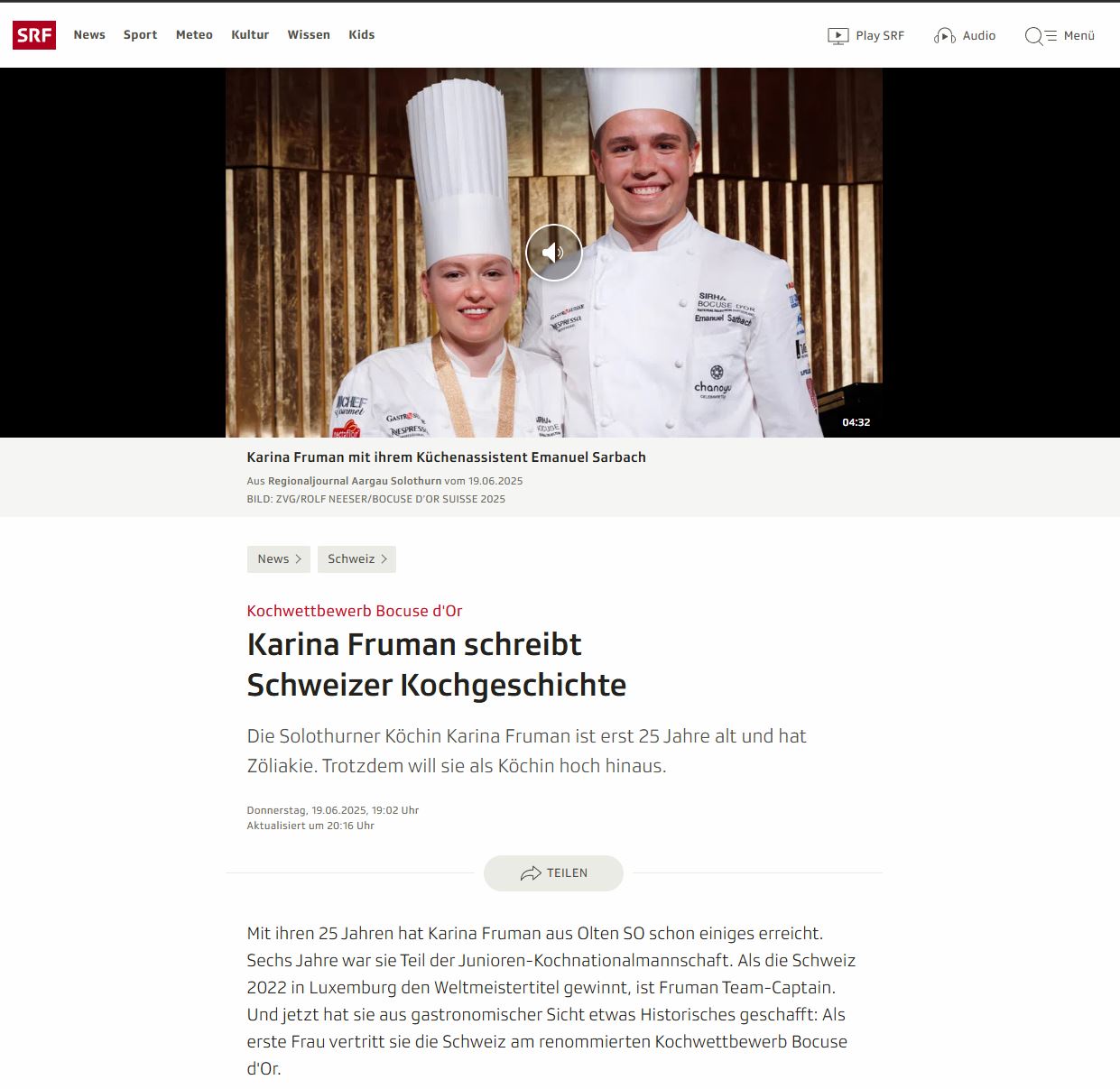1120x1089 pixels.
Task: Click the chevron on News breadcrumb
Action: tap(299, 559)
